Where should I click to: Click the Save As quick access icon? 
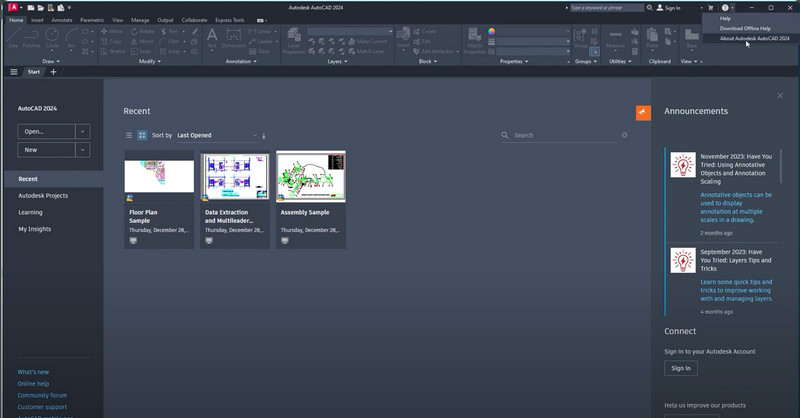[x=61, y=8]
